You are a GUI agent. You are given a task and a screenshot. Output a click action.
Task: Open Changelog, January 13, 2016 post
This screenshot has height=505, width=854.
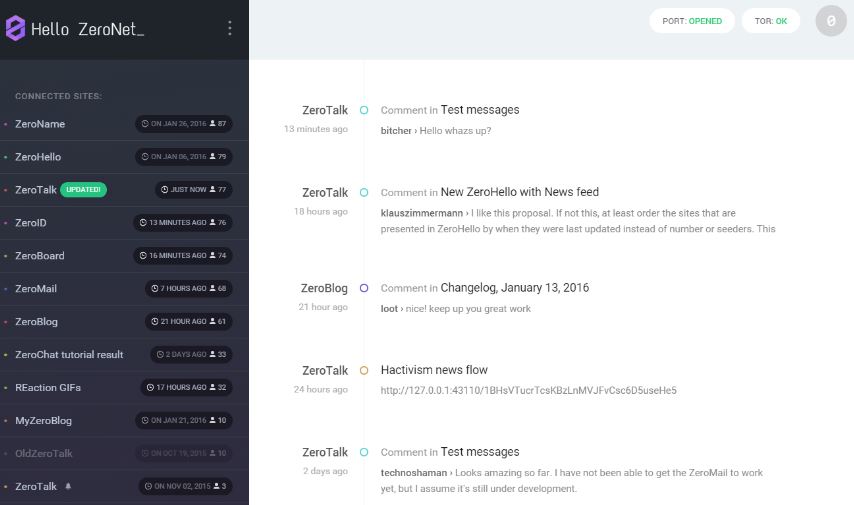click(x=515, y=288)
